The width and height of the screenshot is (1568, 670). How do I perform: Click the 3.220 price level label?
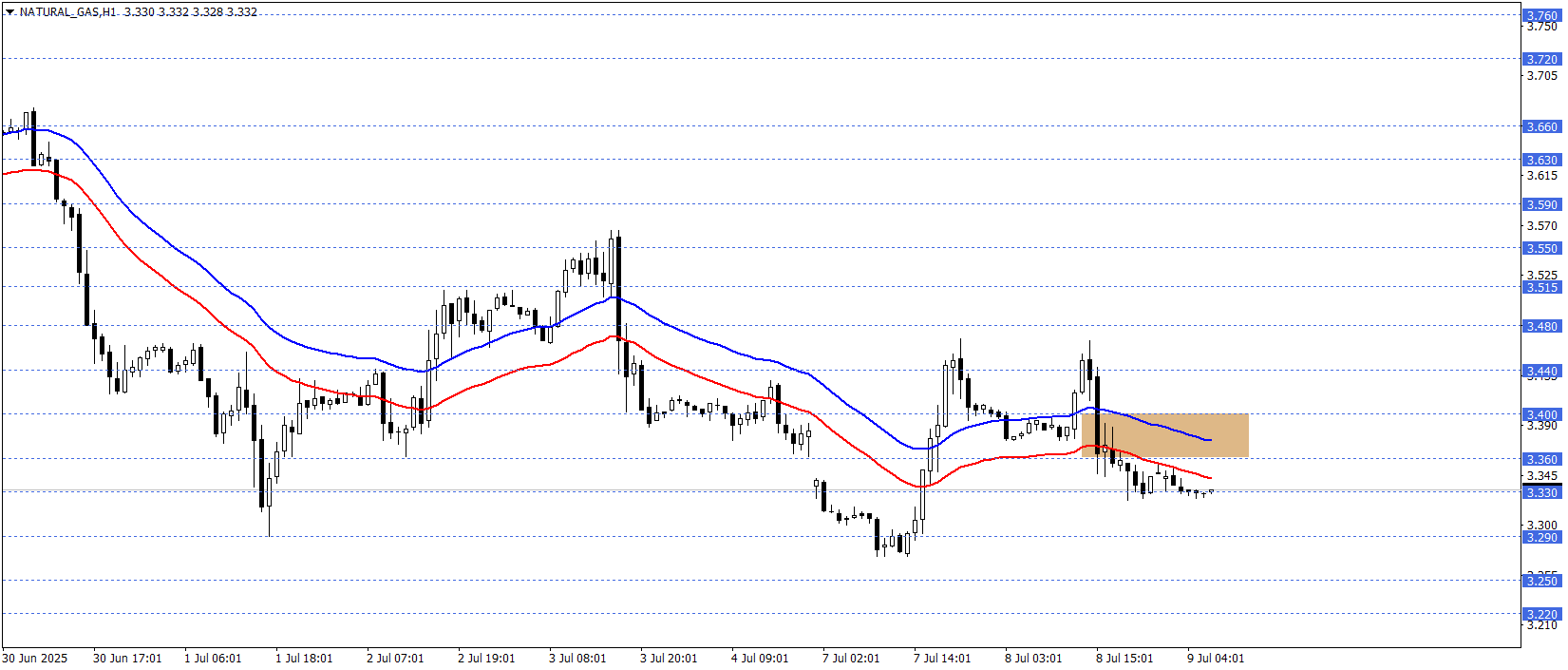1541,614
